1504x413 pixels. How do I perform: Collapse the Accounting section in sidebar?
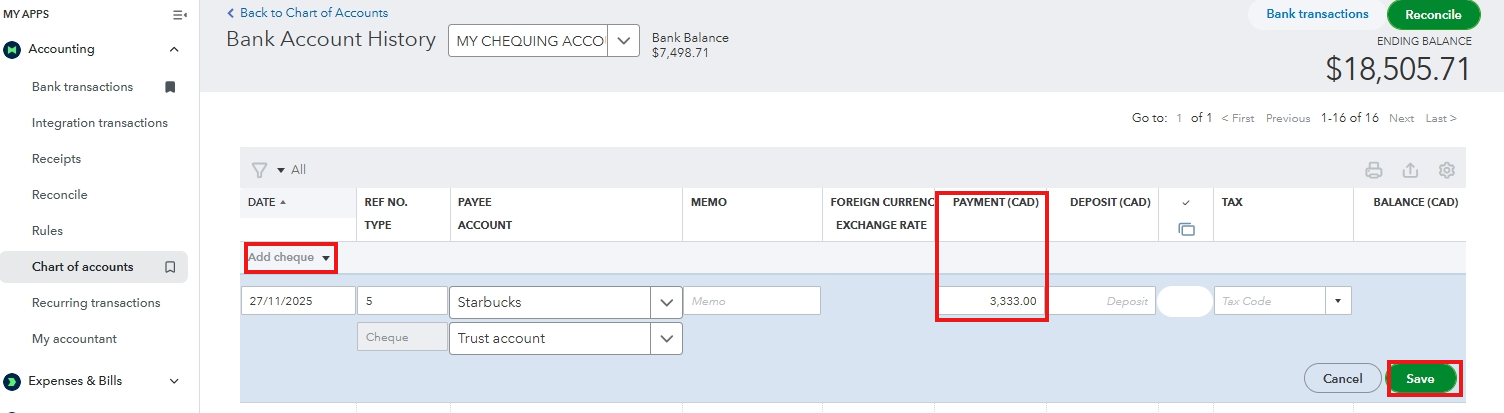[174, 49]
